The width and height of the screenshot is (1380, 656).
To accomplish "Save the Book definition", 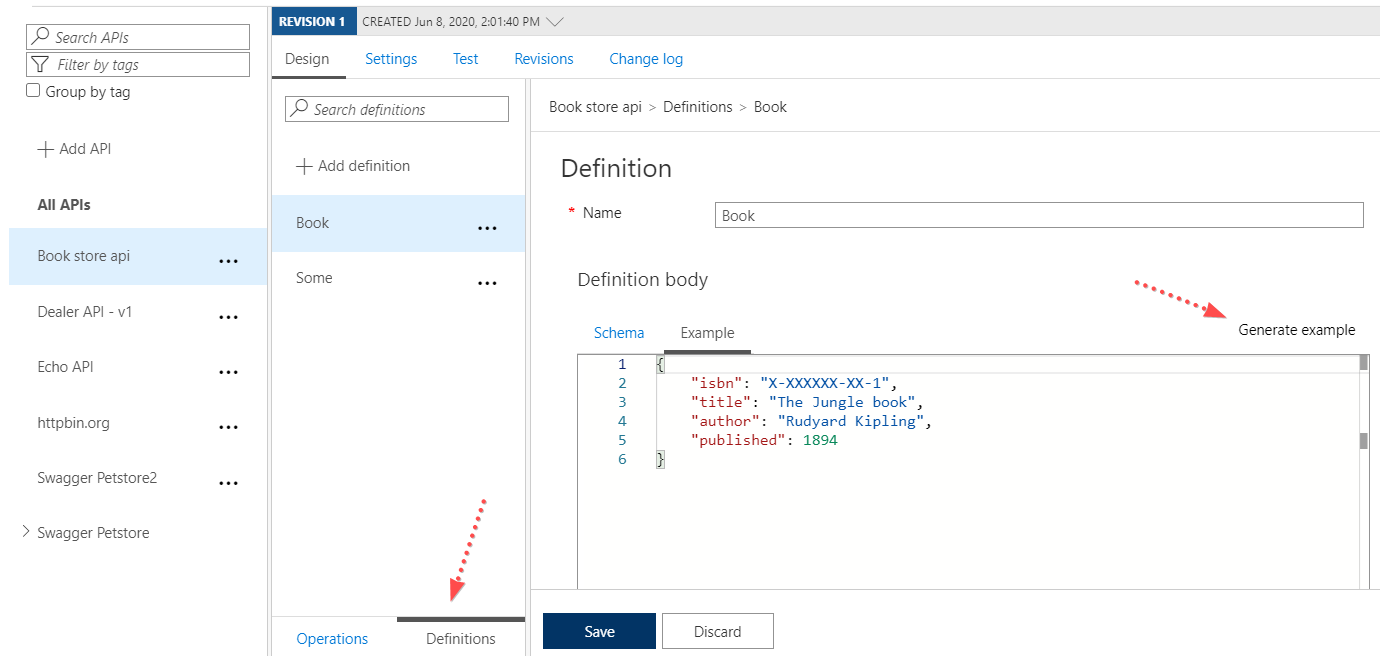I will 598,630.
